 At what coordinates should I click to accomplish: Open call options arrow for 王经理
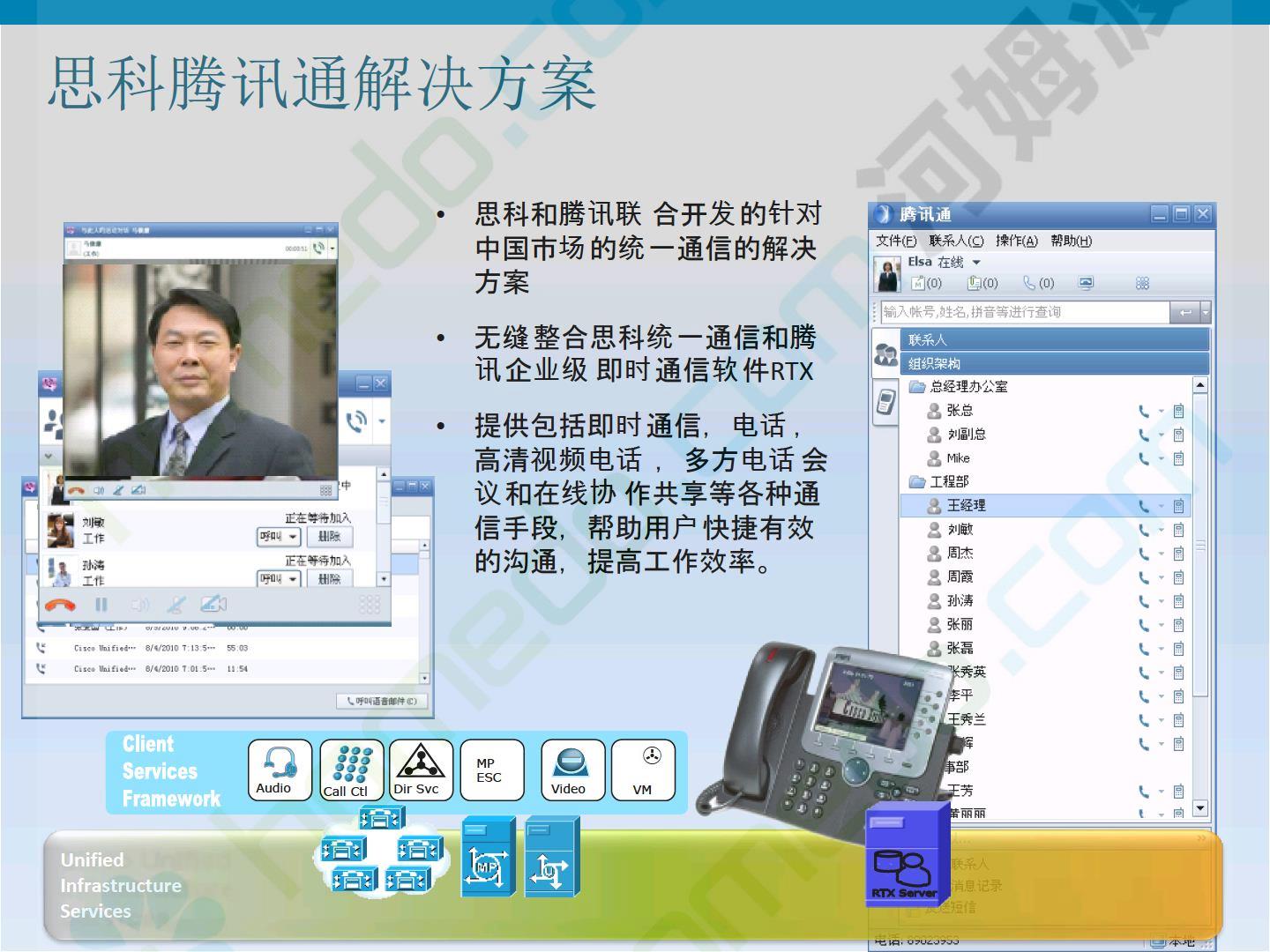point(1162,506)
